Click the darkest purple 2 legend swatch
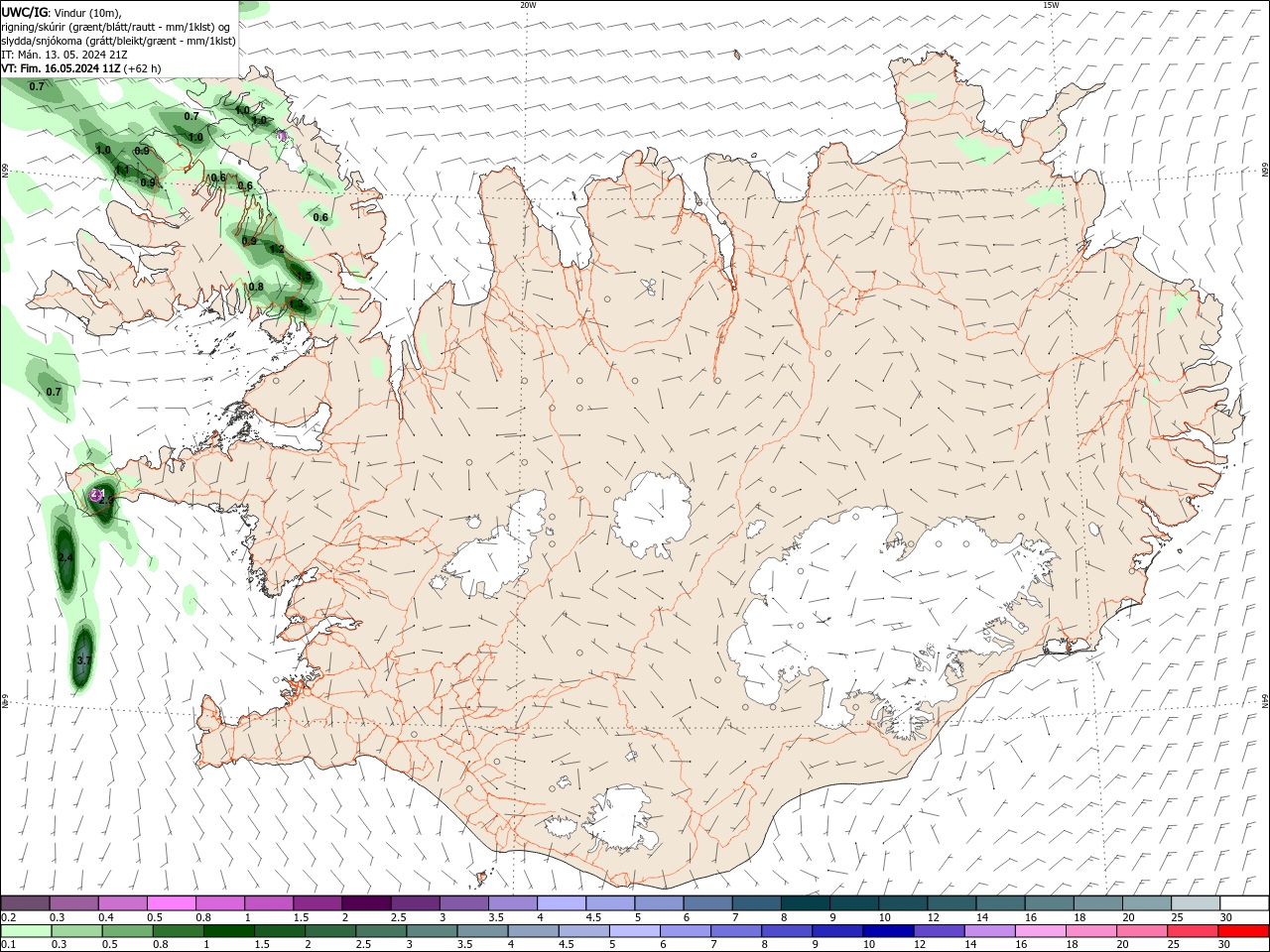Image resolution: width=1270 pixels, height=952 pixels. point(366,903)
